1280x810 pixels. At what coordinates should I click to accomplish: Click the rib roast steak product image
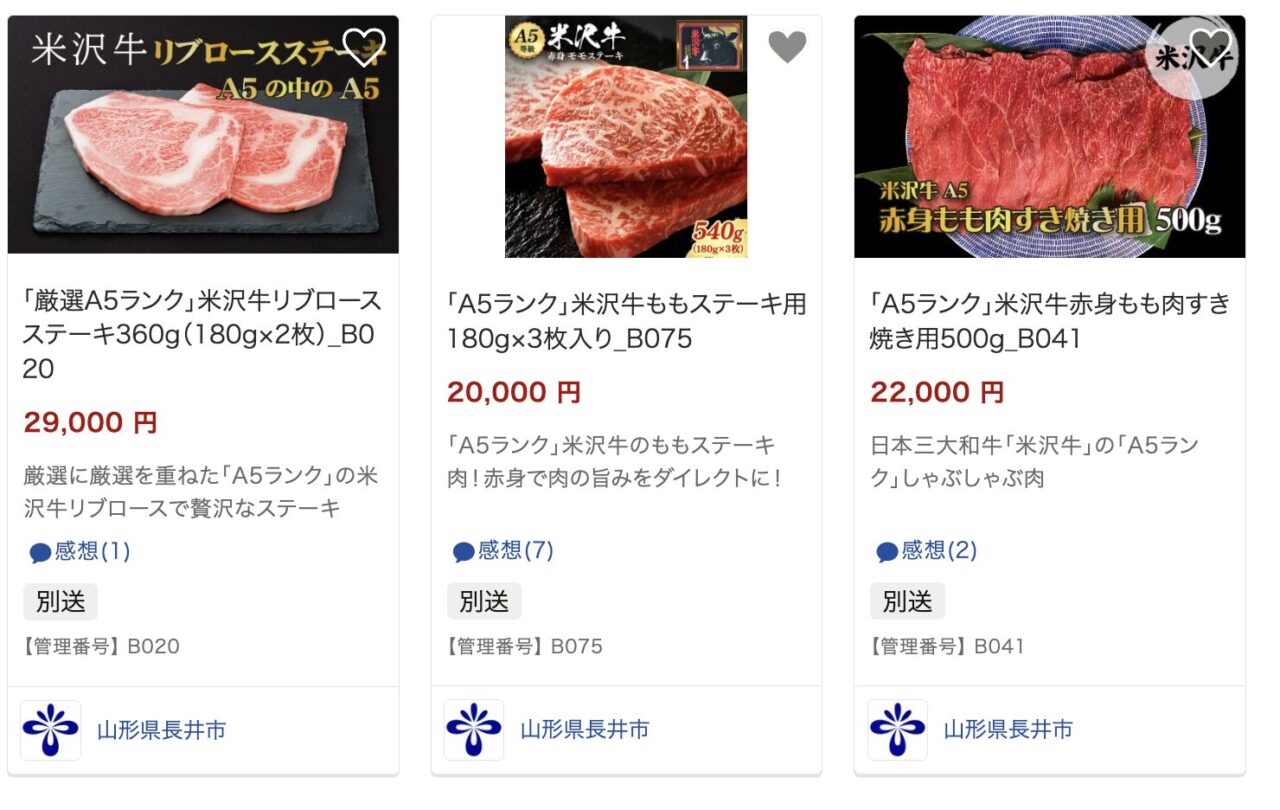click(x=203, y=135)
